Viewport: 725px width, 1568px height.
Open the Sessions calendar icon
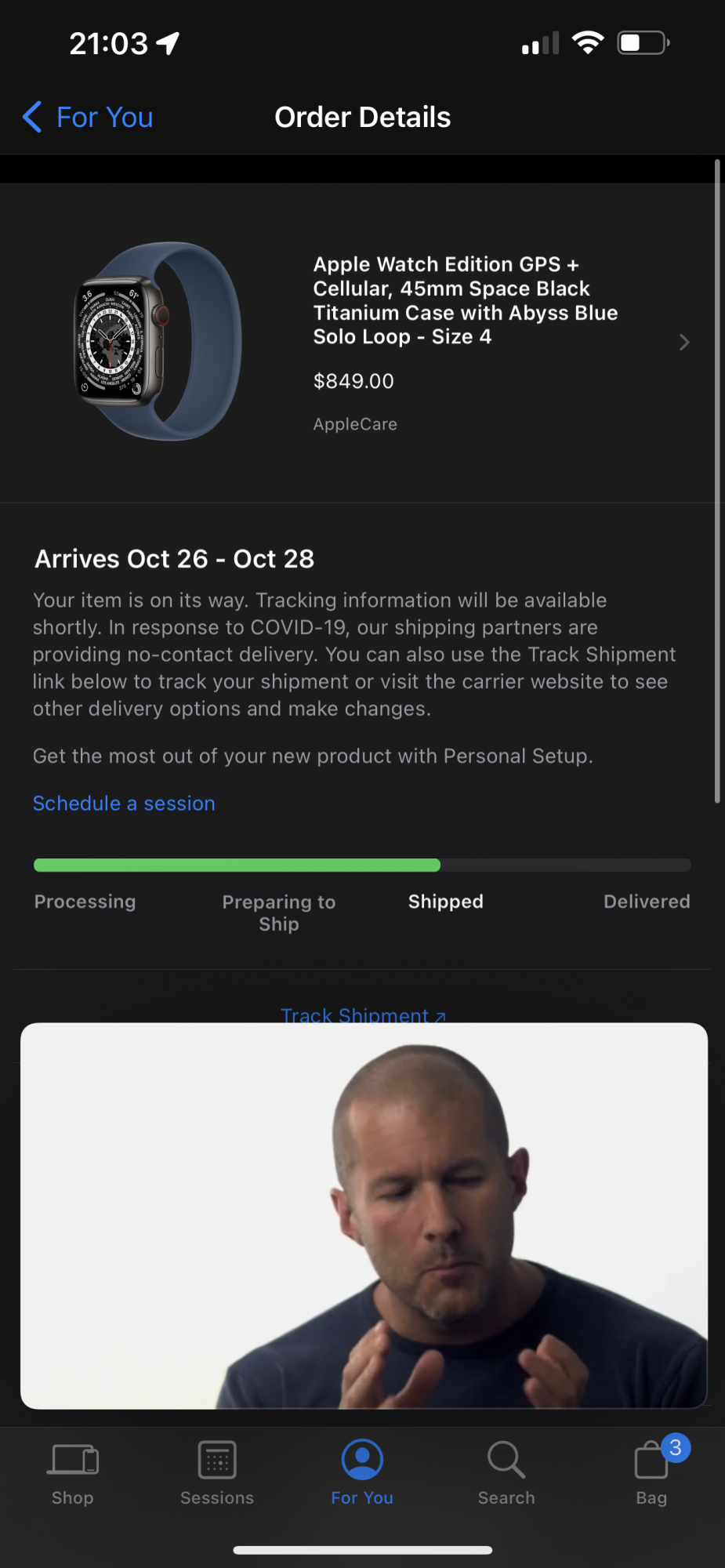point(217,1461)
